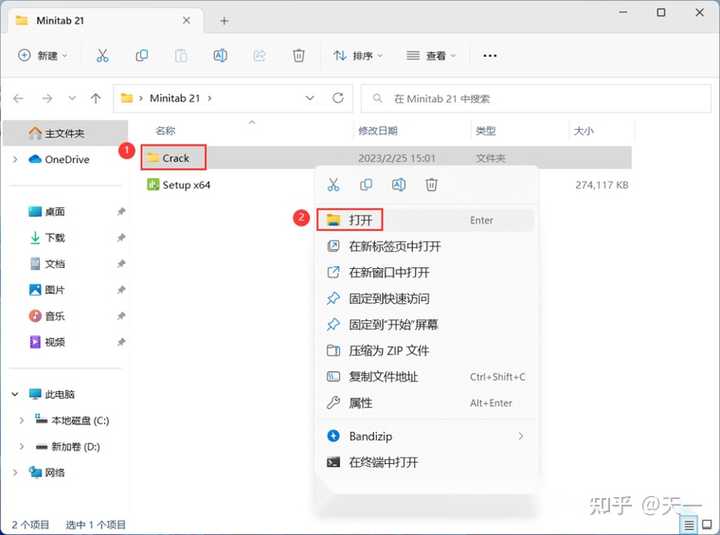The image size is (720, 535).
Task: Click the Refresh button beside the address bar
Action: (338, 98)
